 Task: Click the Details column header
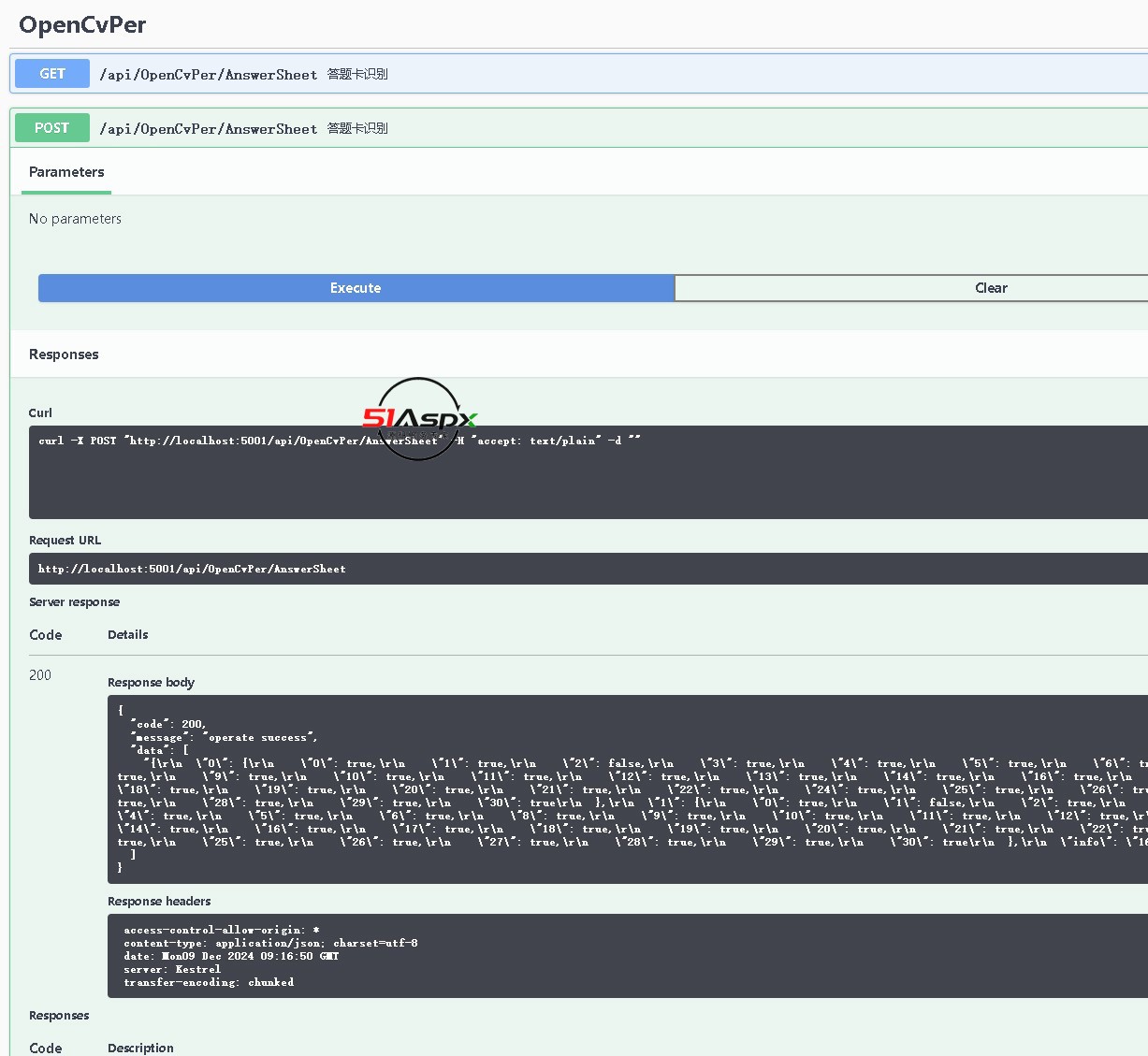[127, 635]
